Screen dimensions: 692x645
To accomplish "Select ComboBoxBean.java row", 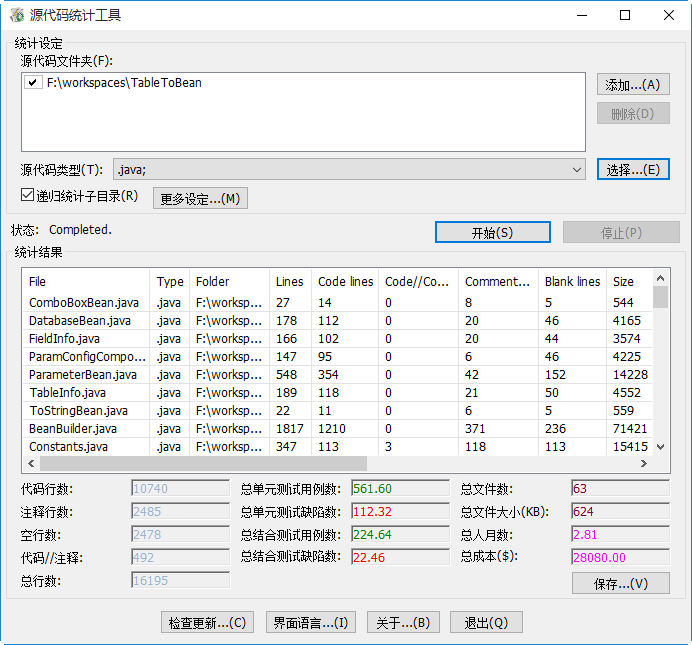I will click(x=338, y=303).
